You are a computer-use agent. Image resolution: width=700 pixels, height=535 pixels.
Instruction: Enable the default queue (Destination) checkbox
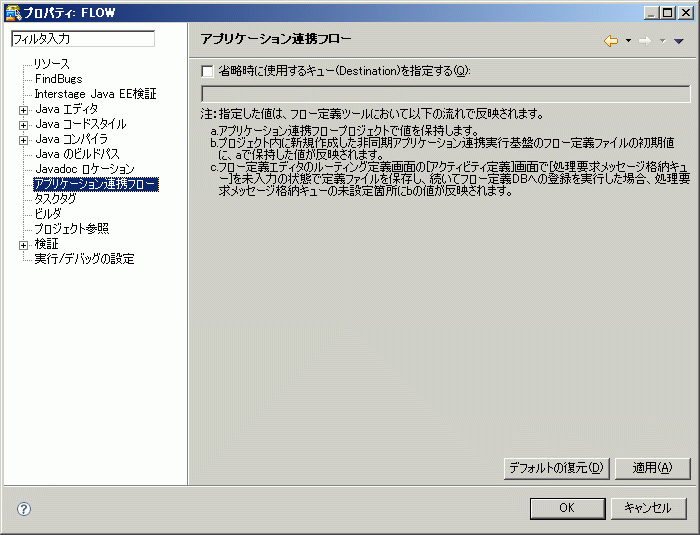click(207, 71)
